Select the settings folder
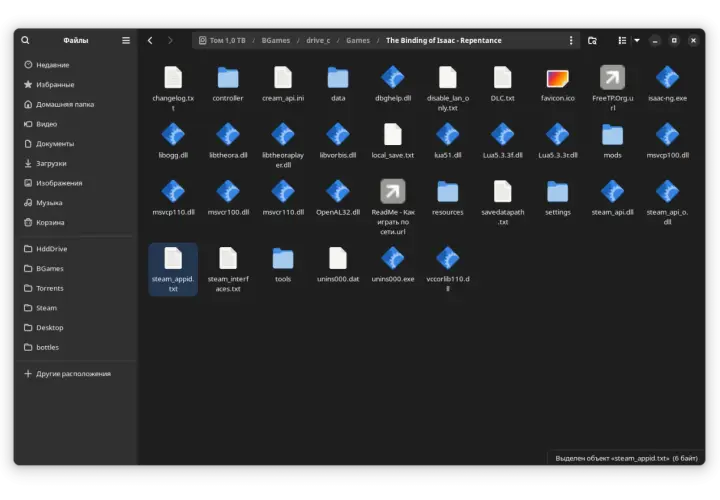Image resolution: width=720 pixels, height=500 pixels. pyautogui.click(x=557, y=198)
